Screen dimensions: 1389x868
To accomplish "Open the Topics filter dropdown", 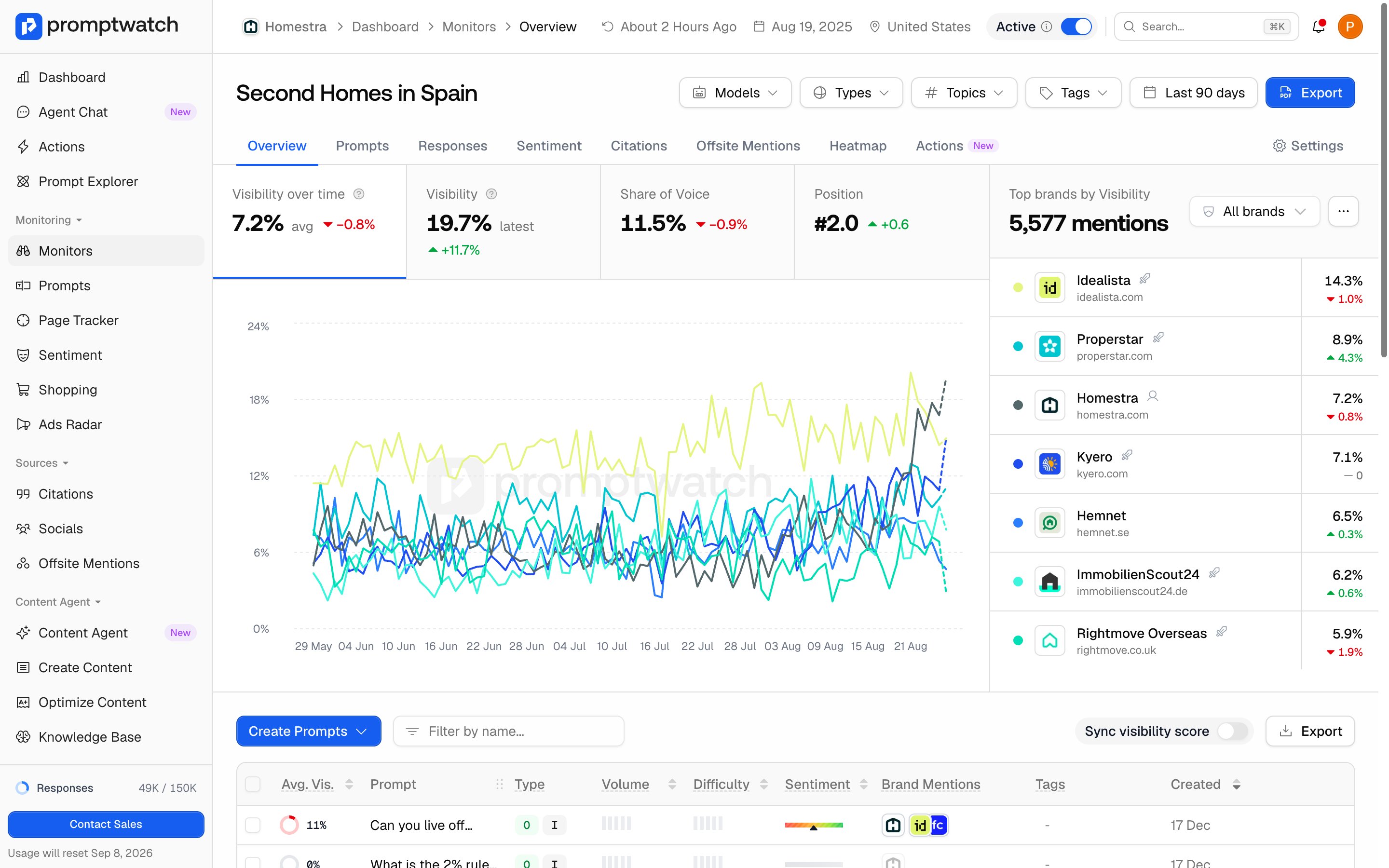I will click(x=964, y=93).
